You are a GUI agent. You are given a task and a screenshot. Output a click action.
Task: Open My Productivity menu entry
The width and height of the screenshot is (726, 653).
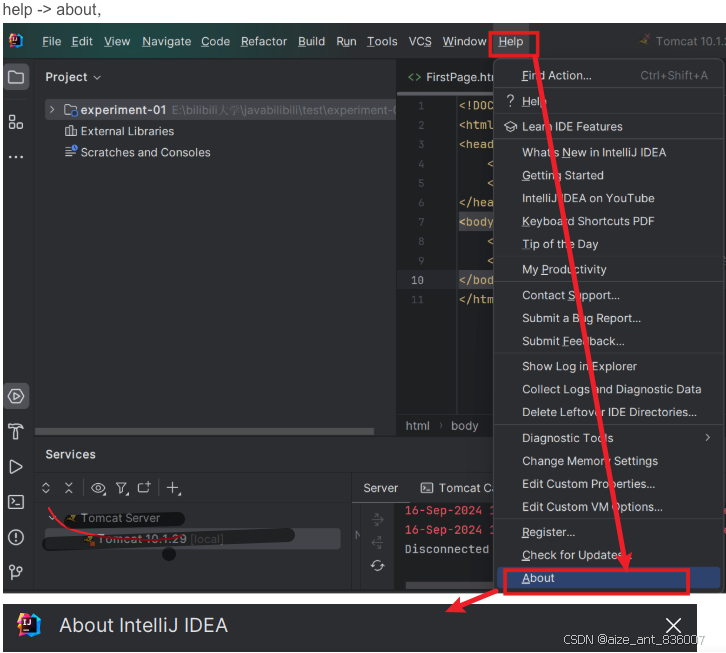tap(609, 269)
